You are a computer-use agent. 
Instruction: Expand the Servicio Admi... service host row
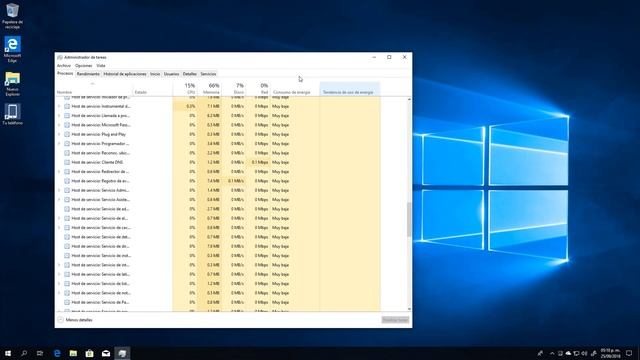59,190
